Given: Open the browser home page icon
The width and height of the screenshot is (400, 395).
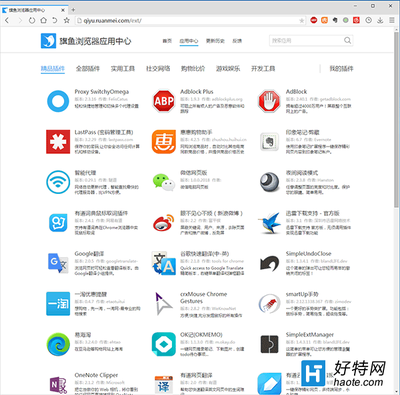Looking at the screenshot, I should tap(43, 21).
